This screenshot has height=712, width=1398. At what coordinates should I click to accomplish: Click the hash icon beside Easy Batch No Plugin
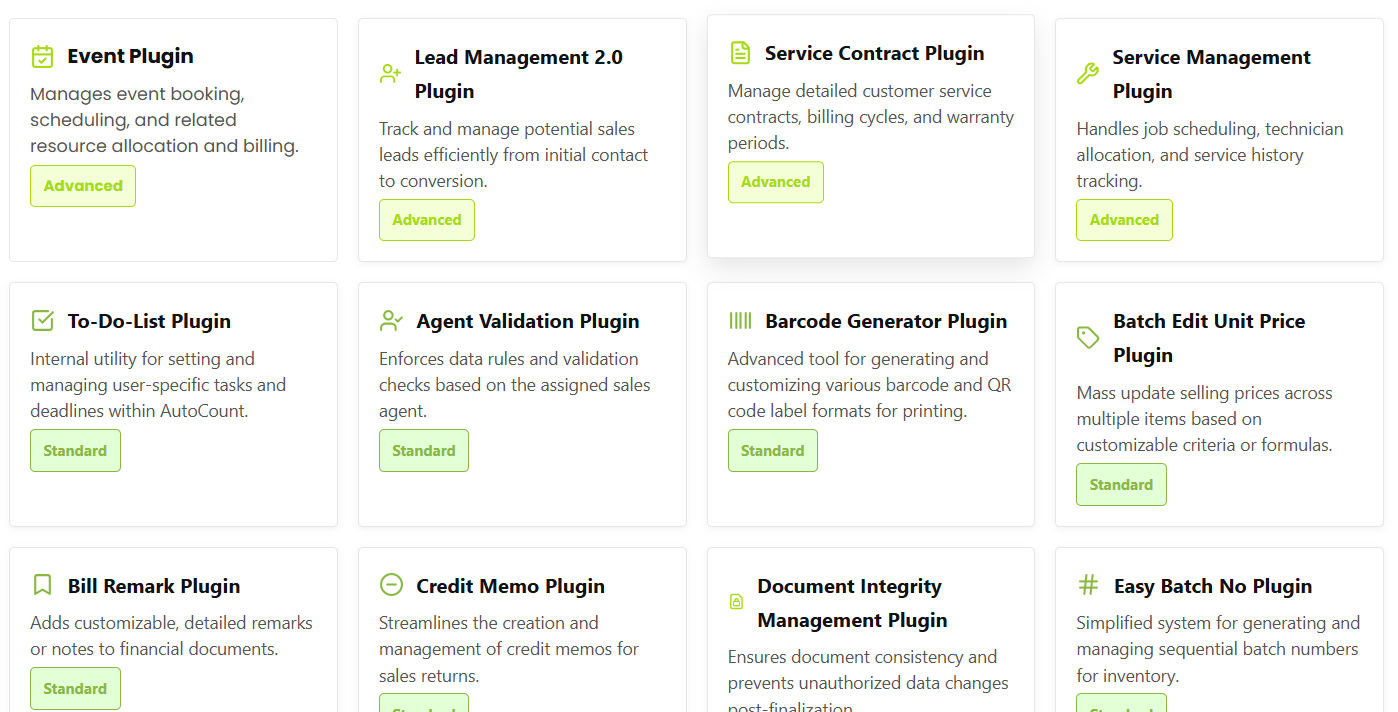click(1088, 585)
